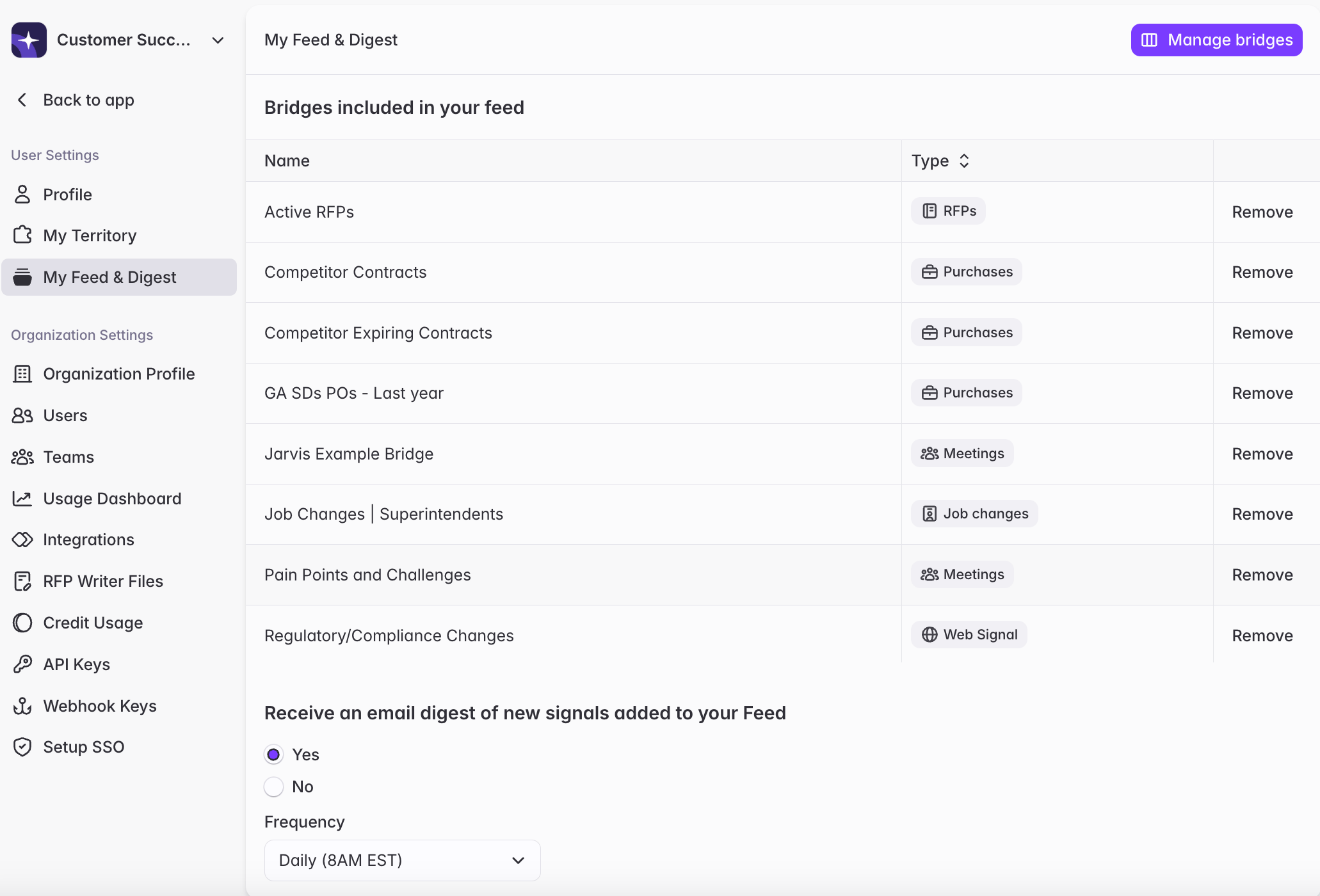The width and height of the screenshot is (1320, 896).
Task: Open the Organization Profile page
Action: click(119, 374)
